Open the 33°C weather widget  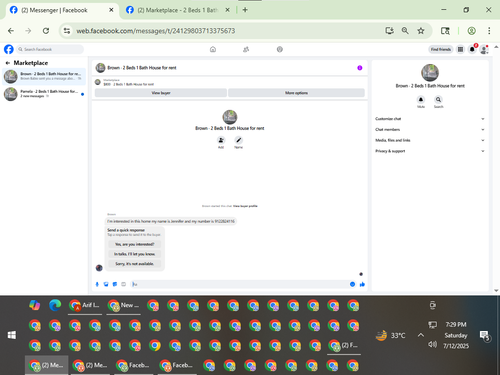pos(391,335)
